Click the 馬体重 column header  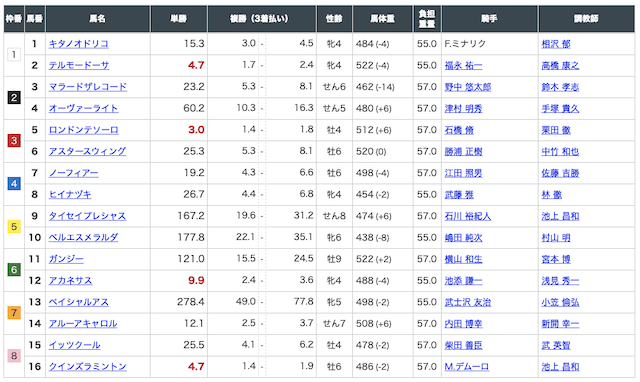(x=383, y=19)
